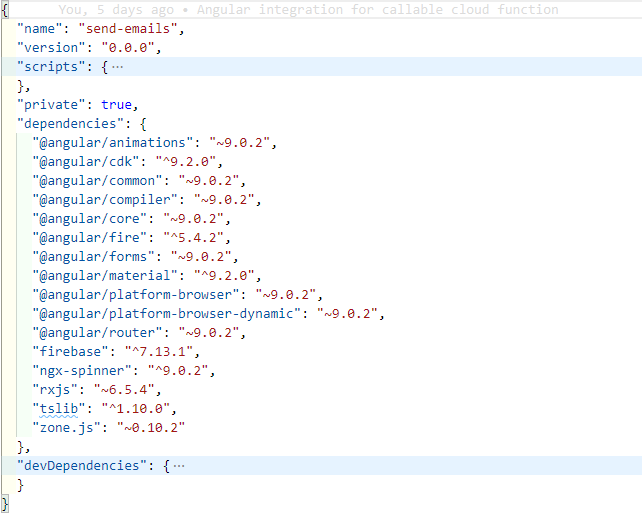Click the "@angular/platform-browser-dynamic" dependency name
The image size is (642, 521).
tap(166, 313)
